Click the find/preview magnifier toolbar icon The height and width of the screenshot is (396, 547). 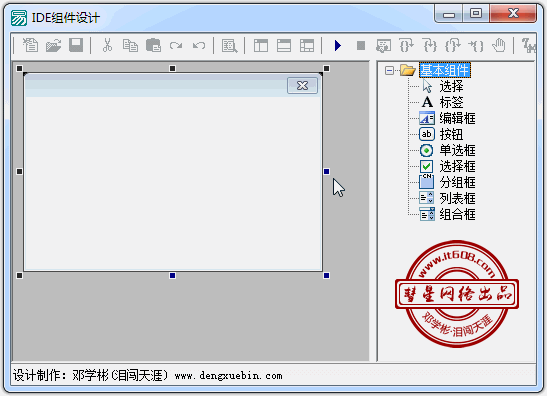coord(229,45)
